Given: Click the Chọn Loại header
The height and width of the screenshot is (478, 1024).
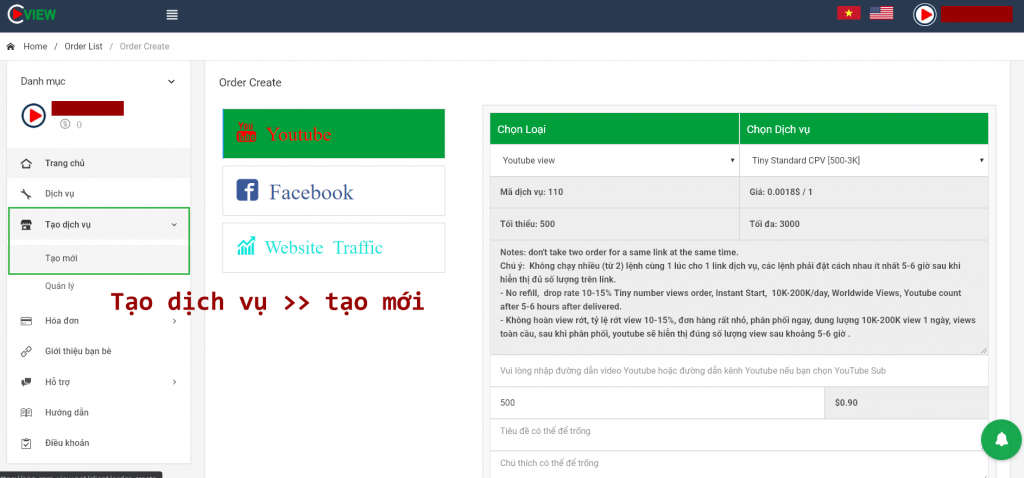Looking at the screenshot, I should [615, 129].
